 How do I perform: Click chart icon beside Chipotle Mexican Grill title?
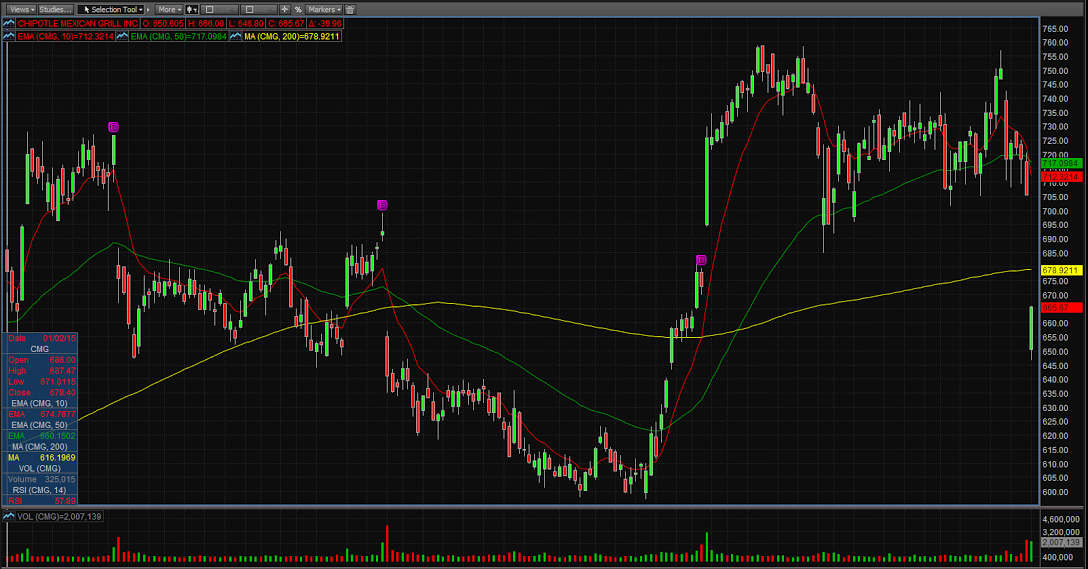[x=9, y=23]
